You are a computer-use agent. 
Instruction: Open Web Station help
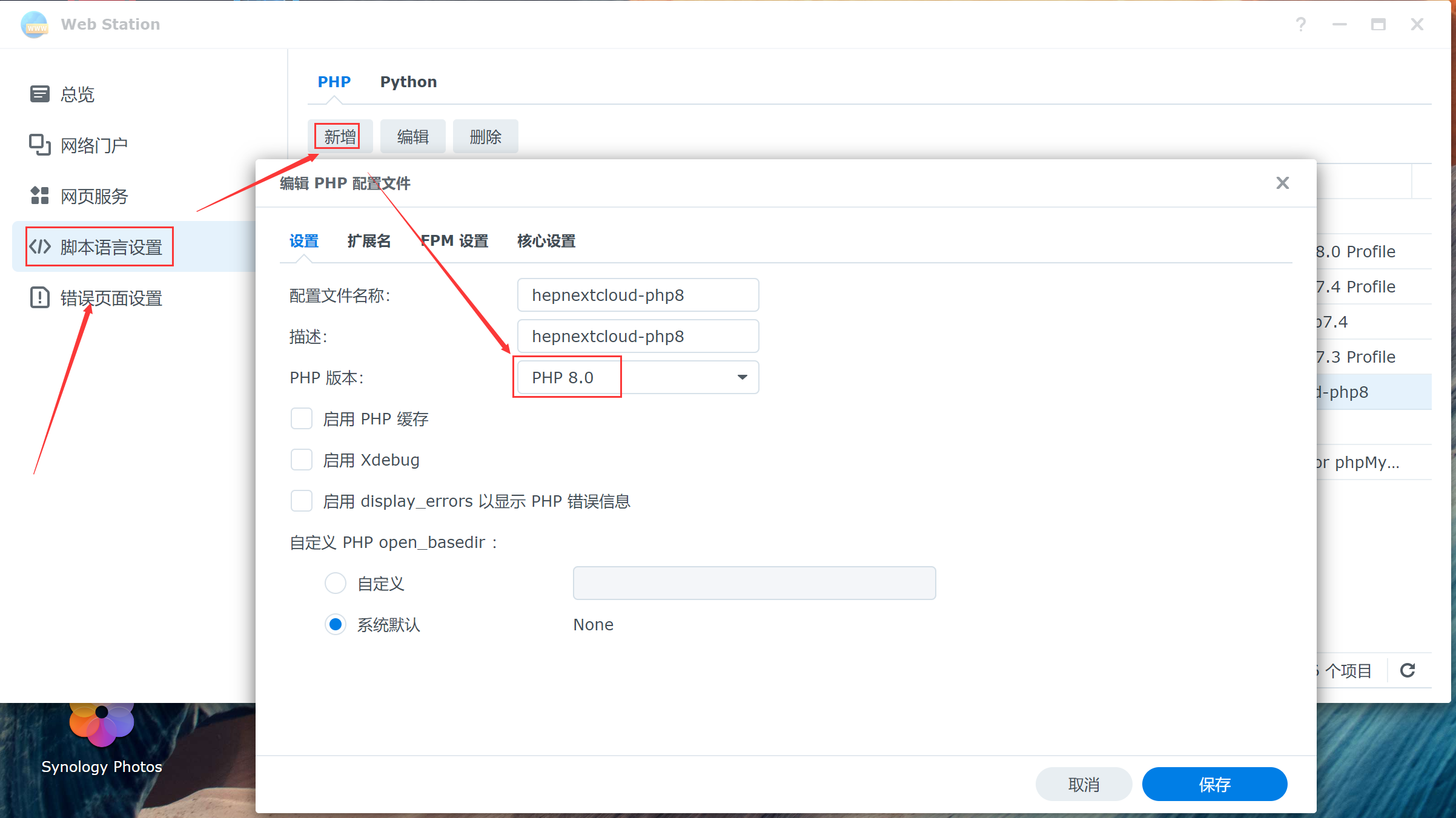tap(1301, 24)
